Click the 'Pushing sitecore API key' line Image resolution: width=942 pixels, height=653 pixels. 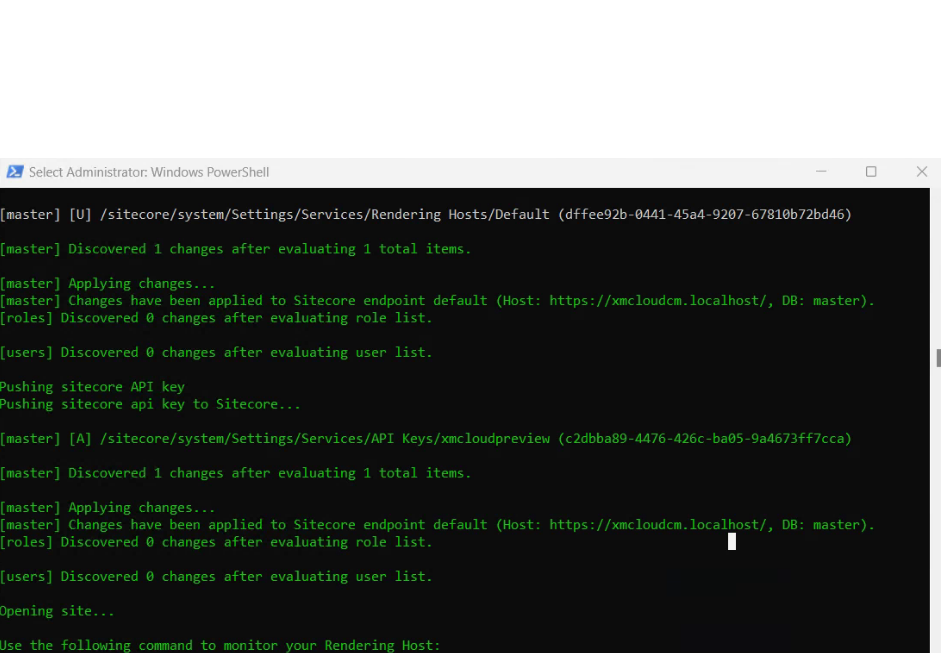[92, 387]
